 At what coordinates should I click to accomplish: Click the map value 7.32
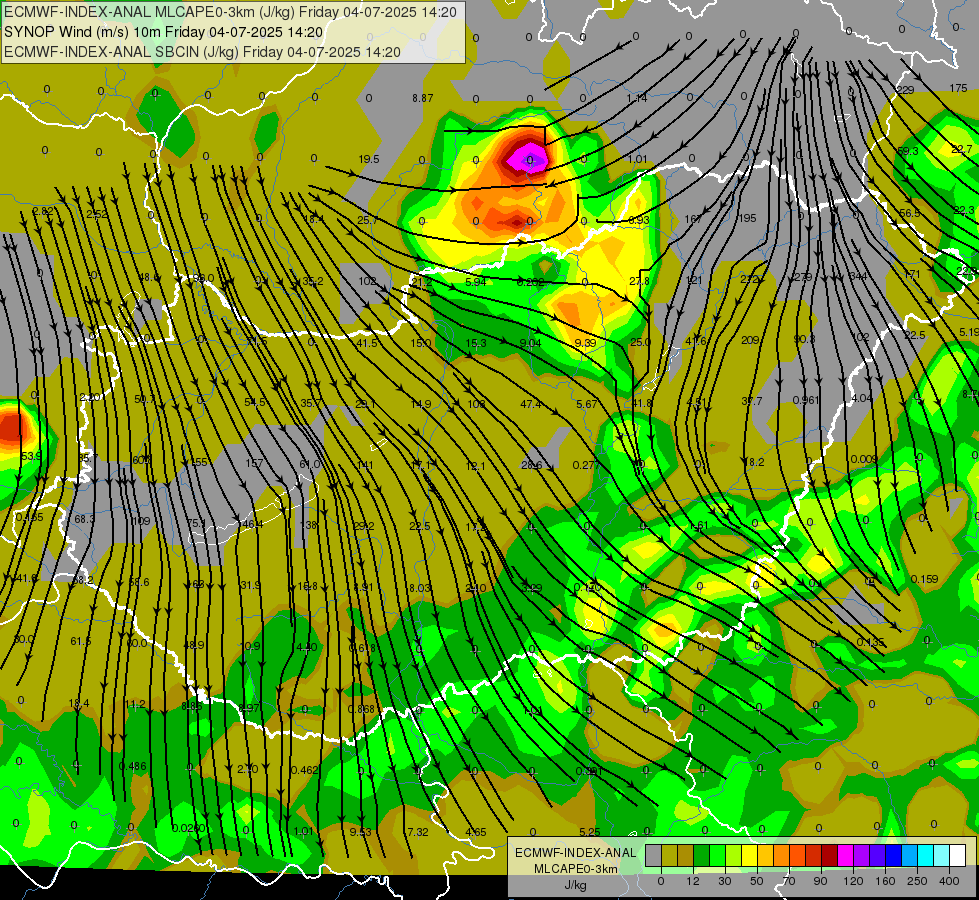[x=418, y=831]
